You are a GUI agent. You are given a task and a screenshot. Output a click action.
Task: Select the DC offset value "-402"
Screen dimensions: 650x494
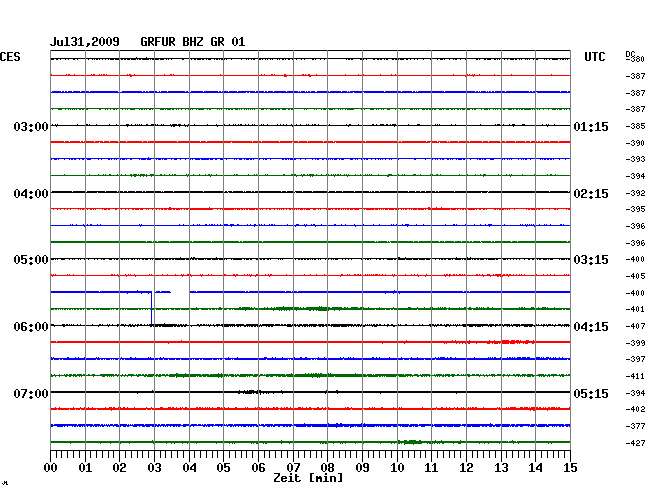click(635, 409)
